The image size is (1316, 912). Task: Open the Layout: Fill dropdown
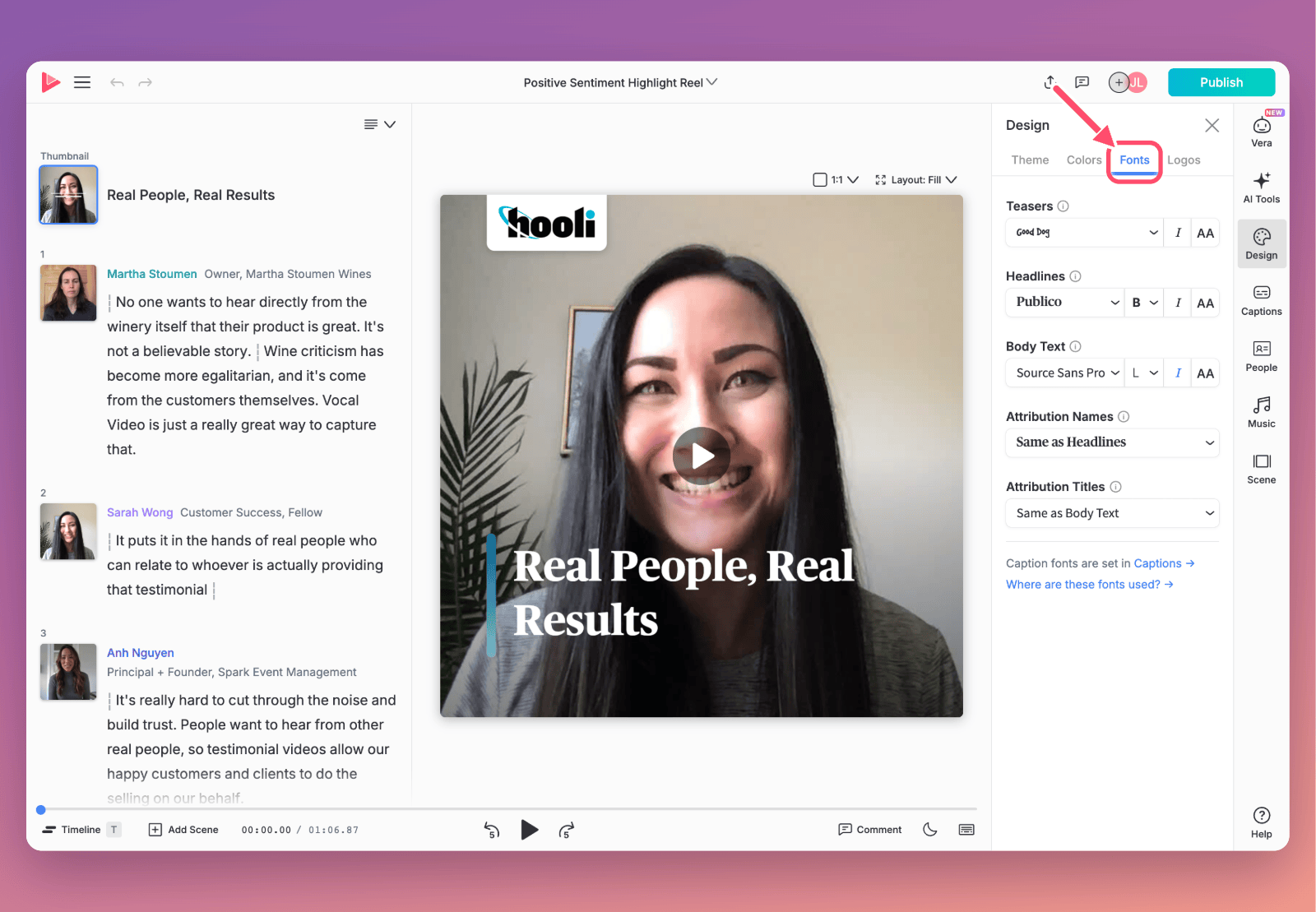pyautogui.click(x=916, y=179)
